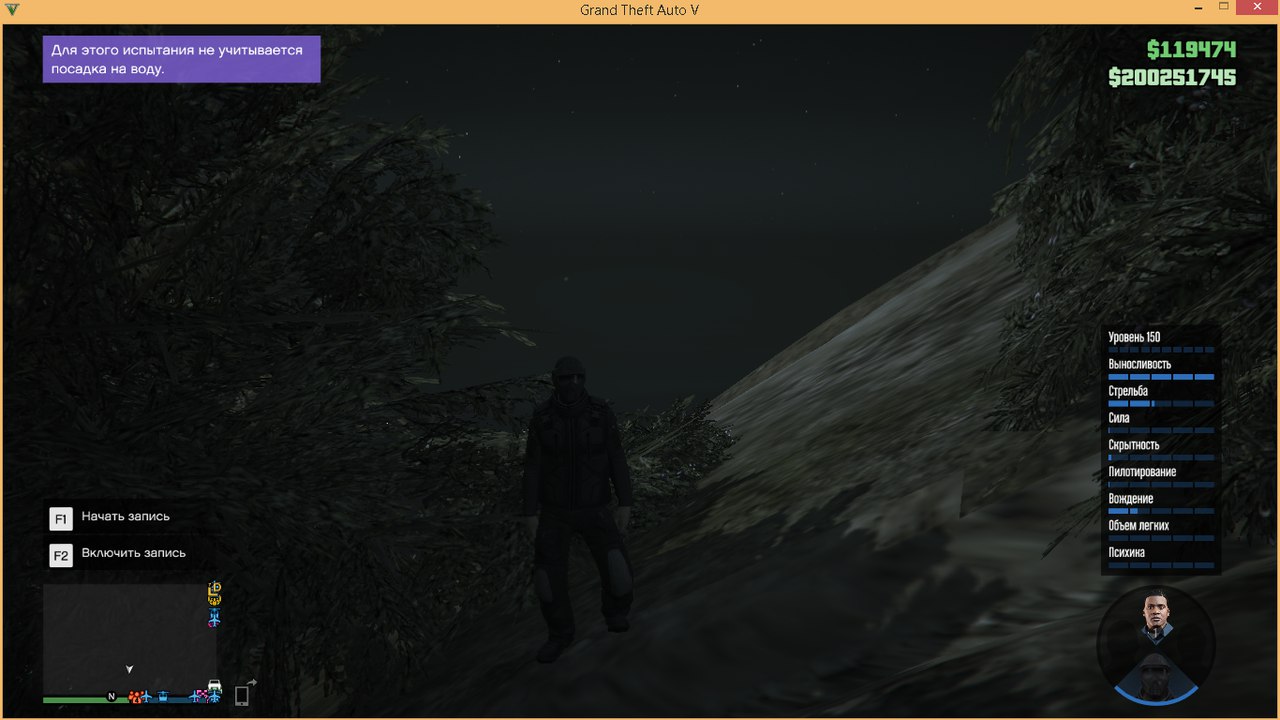The height and width of the screenshot is (720, 1280).
Task: Click the yellow blip at minimap top-right
Action: [214, 594]
